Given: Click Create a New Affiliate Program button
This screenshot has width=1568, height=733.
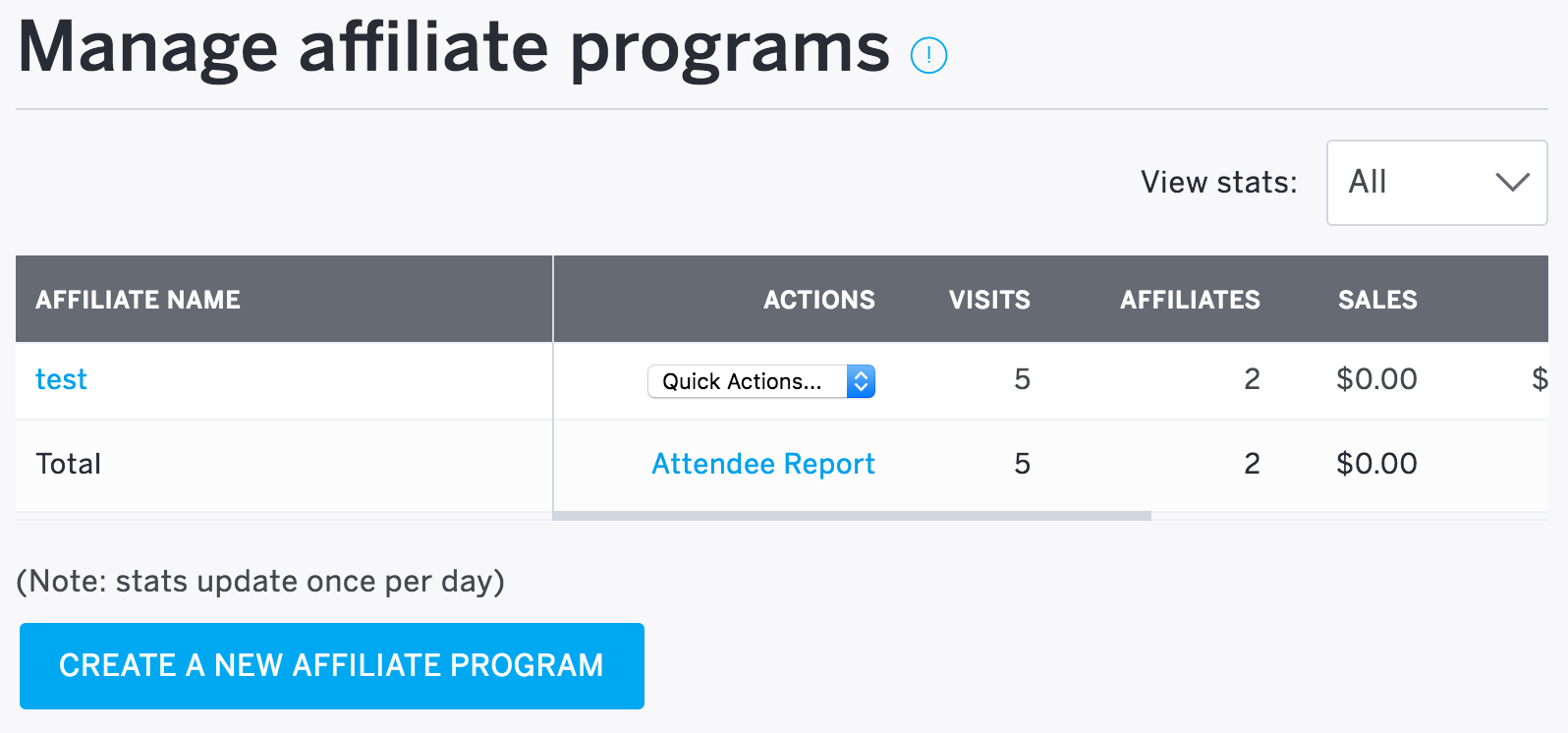Looking at the screenshot, I should (332, 666).
